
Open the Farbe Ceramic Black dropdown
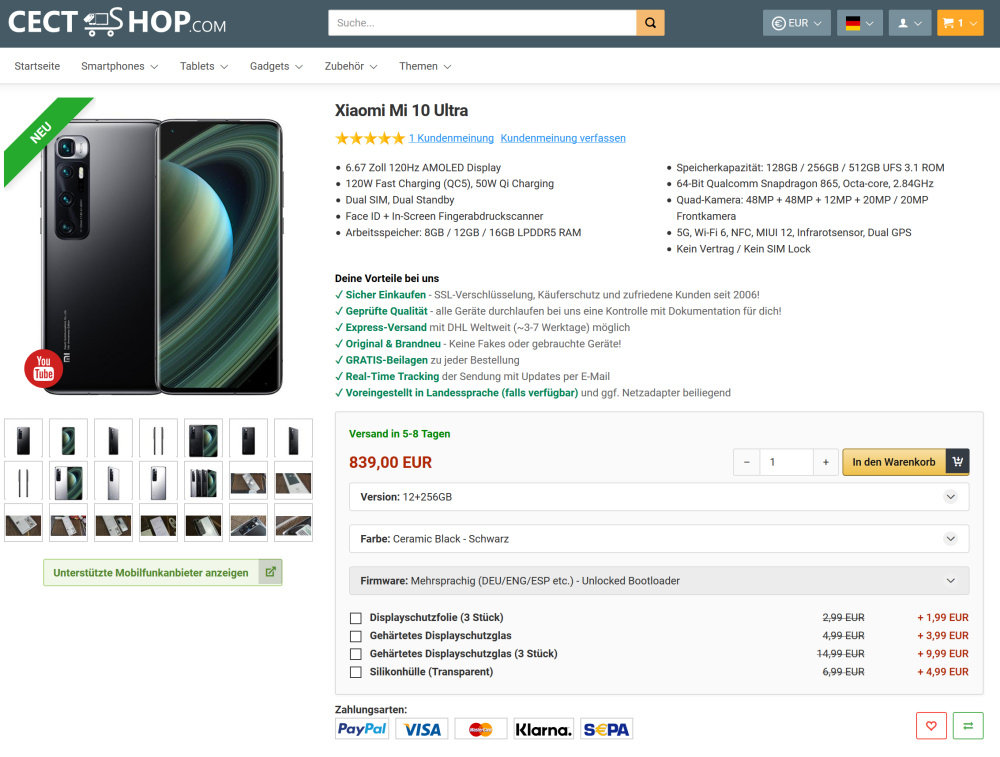click(x=658, y=539)
